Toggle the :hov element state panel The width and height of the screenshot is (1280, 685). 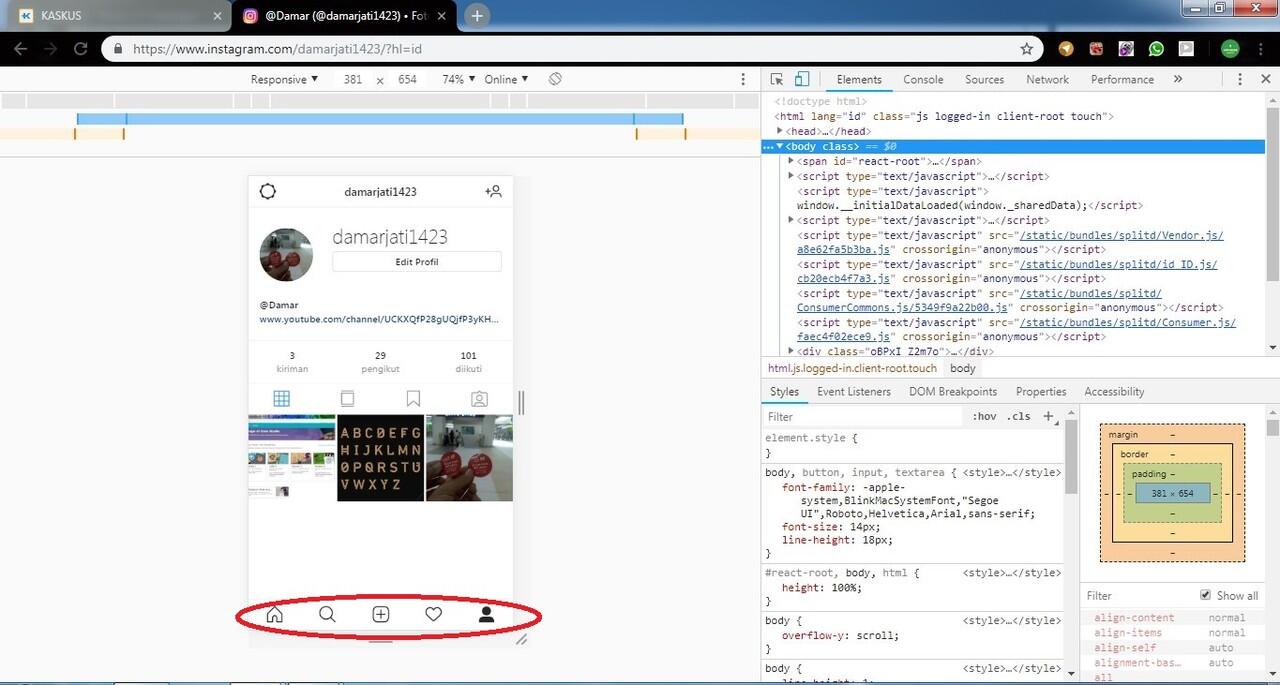pos(984,416)
